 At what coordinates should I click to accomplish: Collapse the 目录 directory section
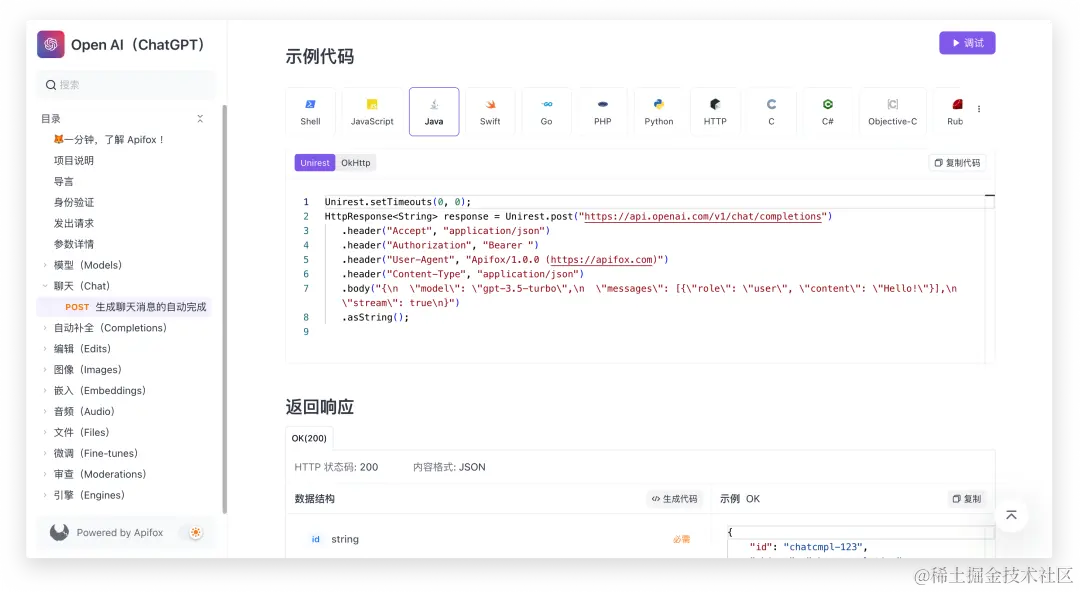(x=200, y=119)
